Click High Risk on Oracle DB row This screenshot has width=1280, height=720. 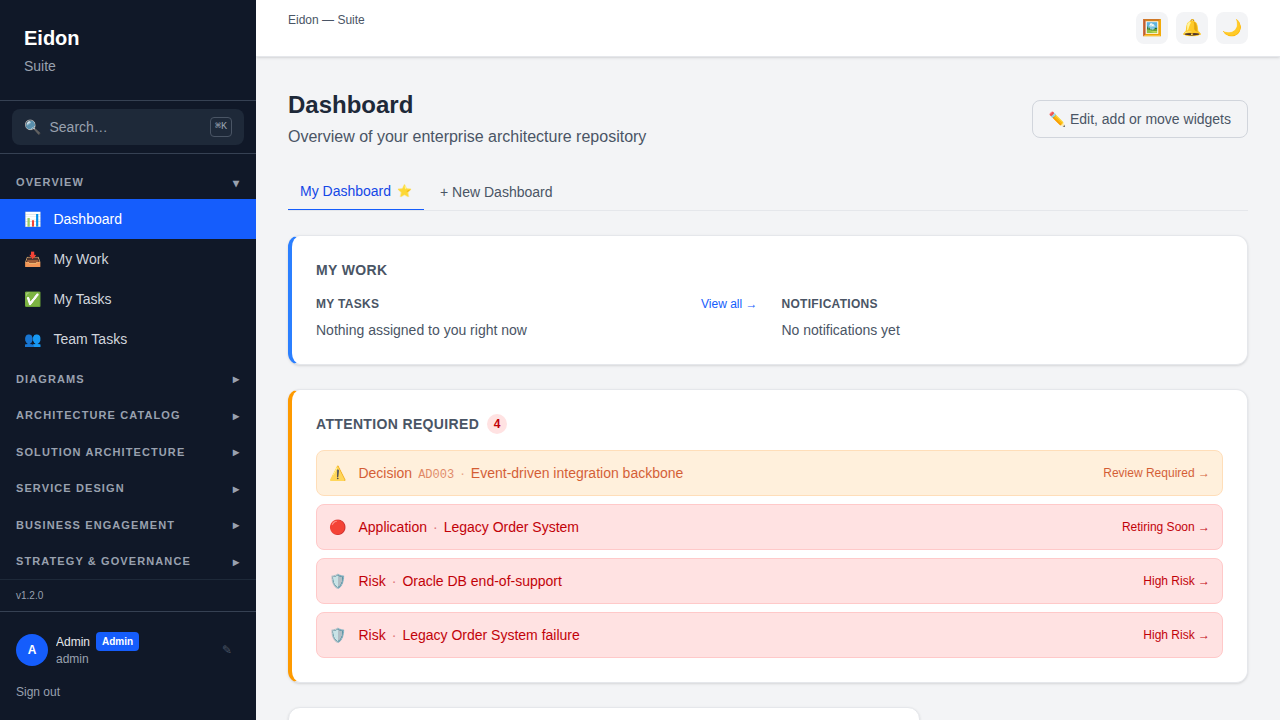coord(1176,581)
